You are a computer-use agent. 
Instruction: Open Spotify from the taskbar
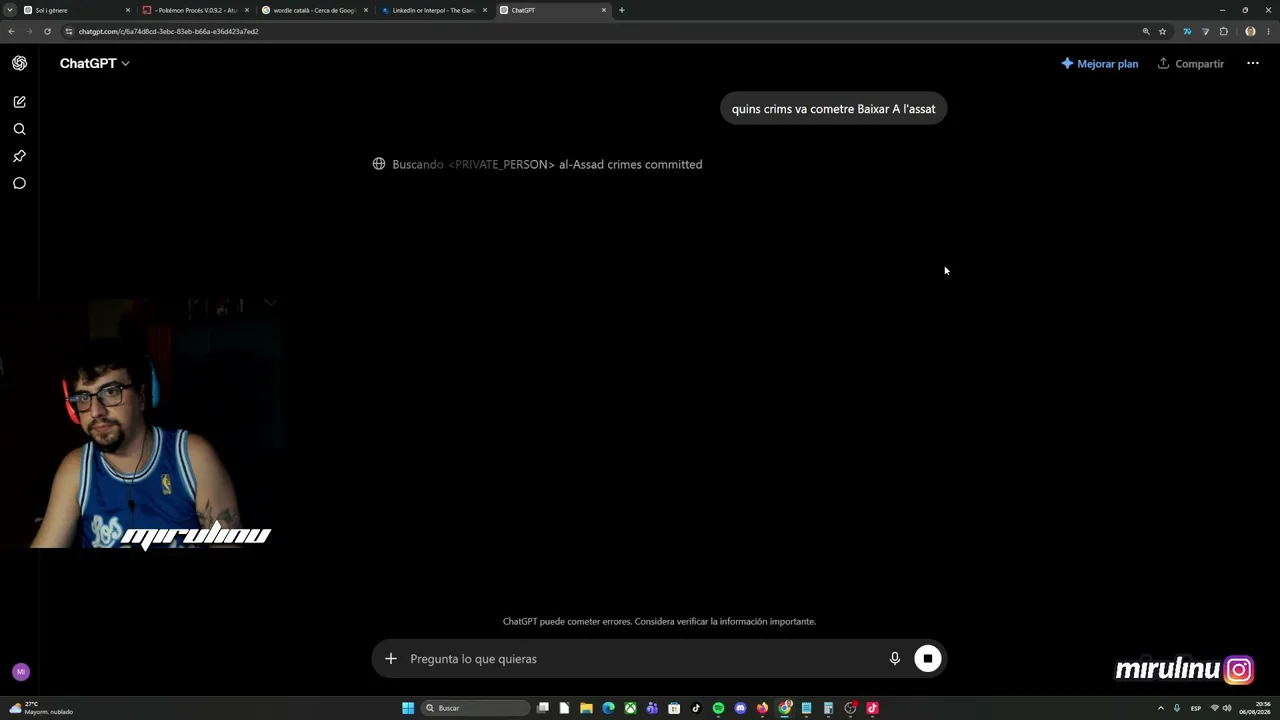click(x=718, y=708)
